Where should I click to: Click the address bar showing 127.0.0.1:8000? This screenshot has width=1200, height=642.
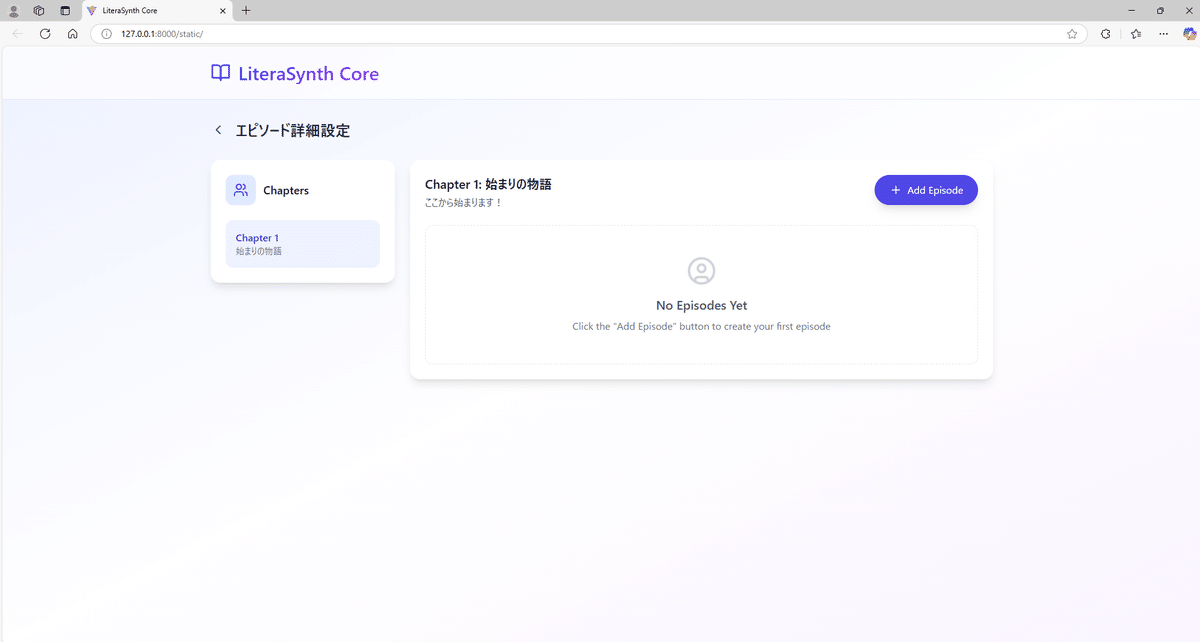[160, 33]
